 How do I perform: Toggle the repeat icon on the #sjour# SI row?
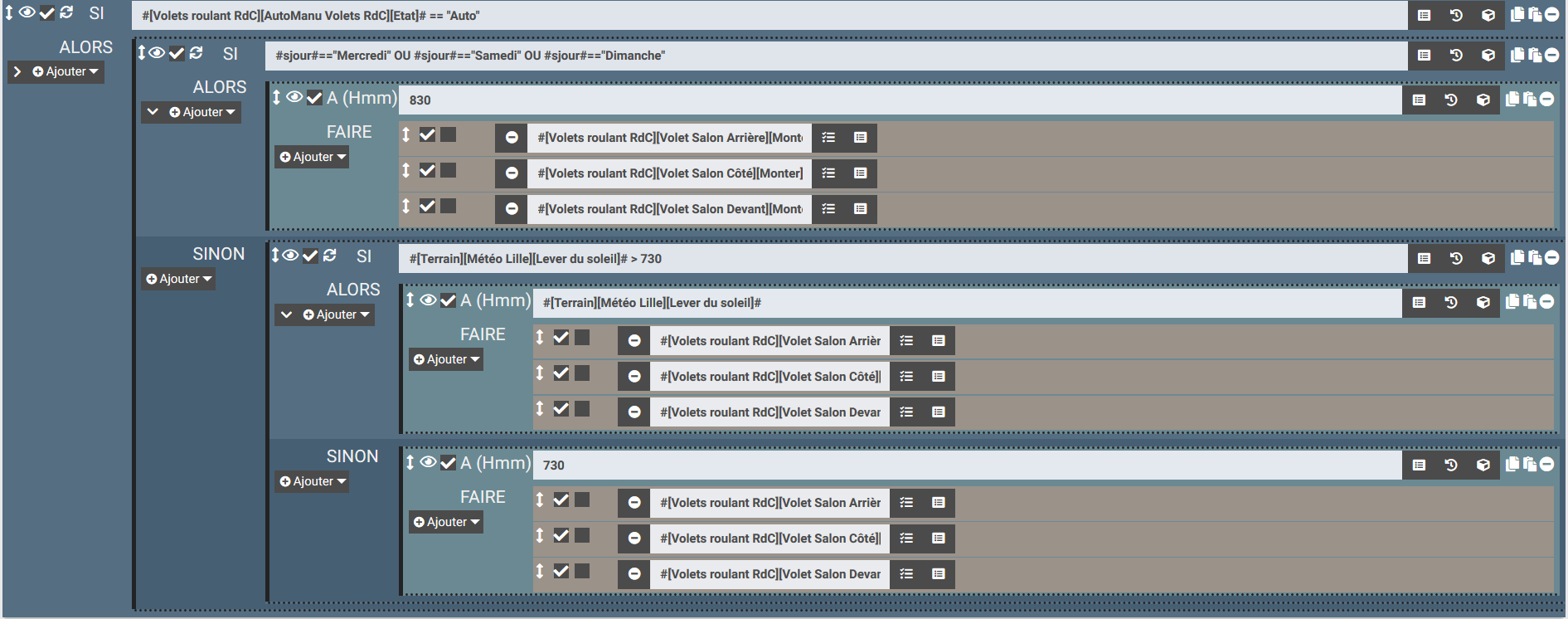[x=196, y=53]
